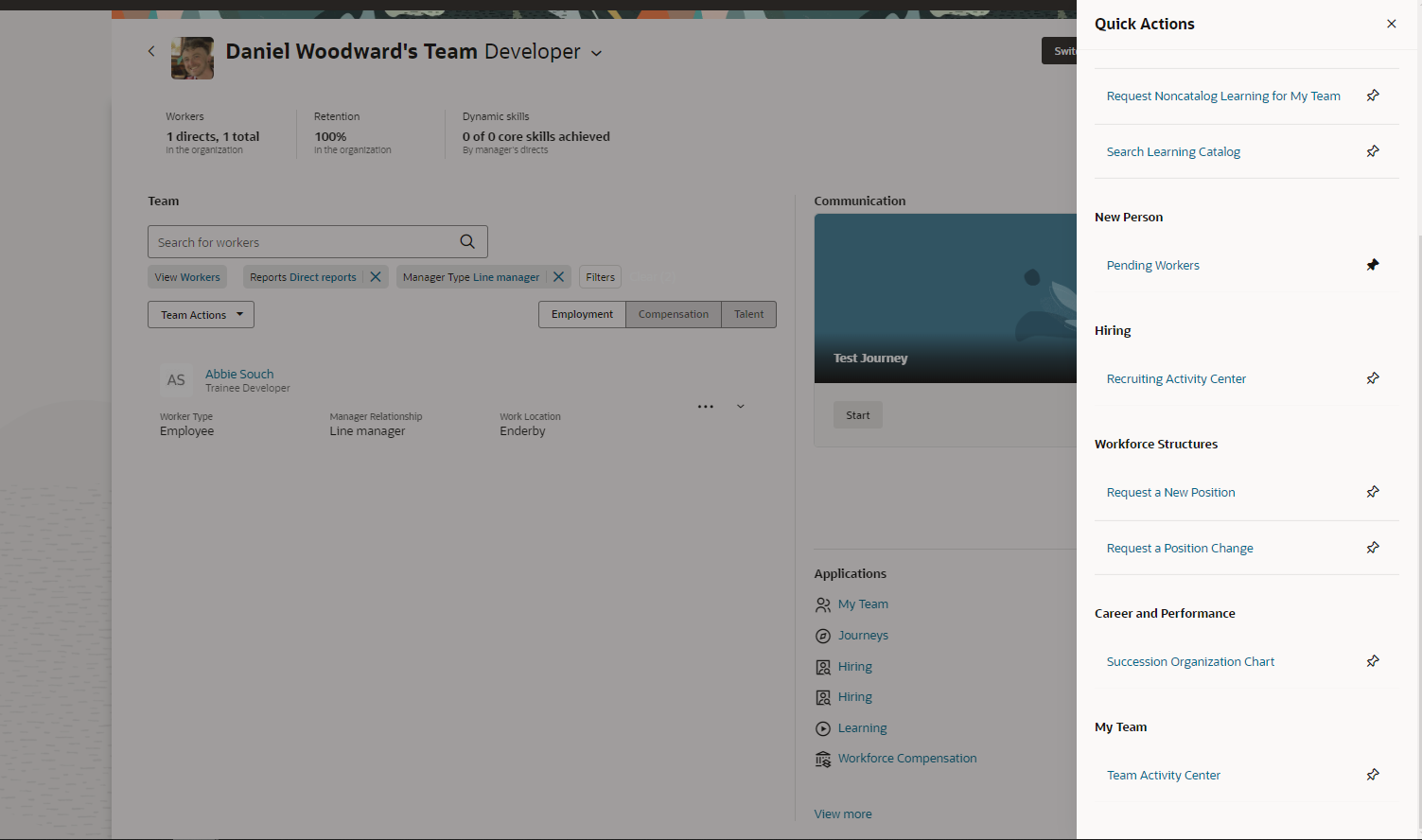The height and width of the screenshot is (840, 1422).
Task: Open the My Team application
Action: 863,604
